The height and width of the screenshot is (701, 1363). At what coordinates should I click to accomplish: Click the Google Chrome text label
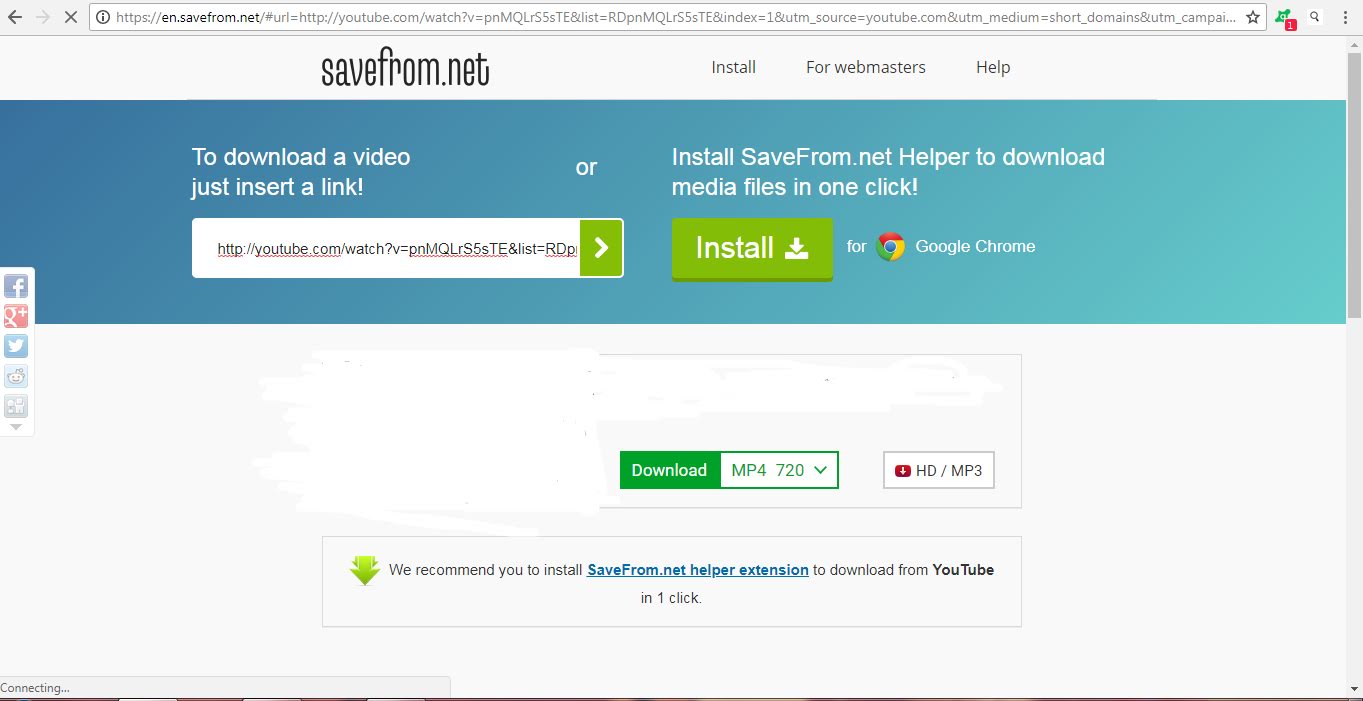975,246
